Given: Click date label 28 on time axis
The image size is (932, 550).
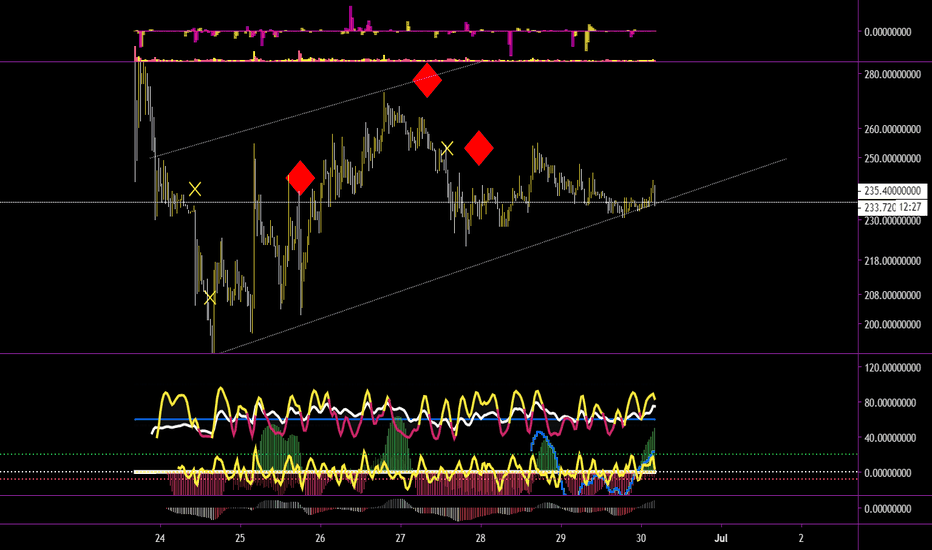Looking at the screenshot, I should (480, 538).
